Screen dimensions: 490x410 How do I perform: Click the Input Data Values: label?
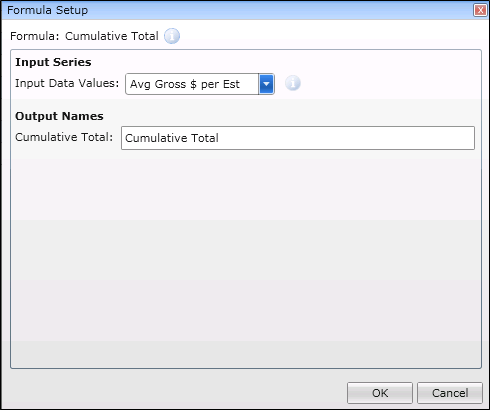pyautogui.click(x=67, y=83)
